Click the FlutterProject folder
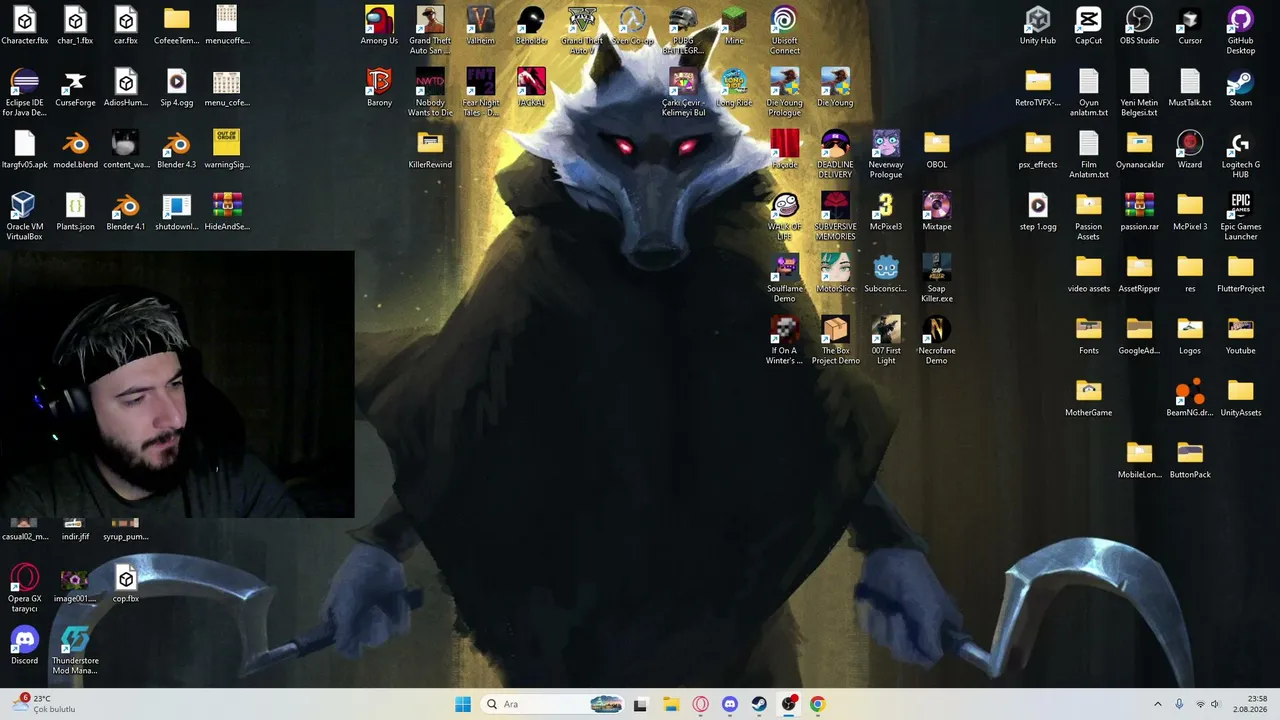1280x720 pixels. coord(1240,274)
